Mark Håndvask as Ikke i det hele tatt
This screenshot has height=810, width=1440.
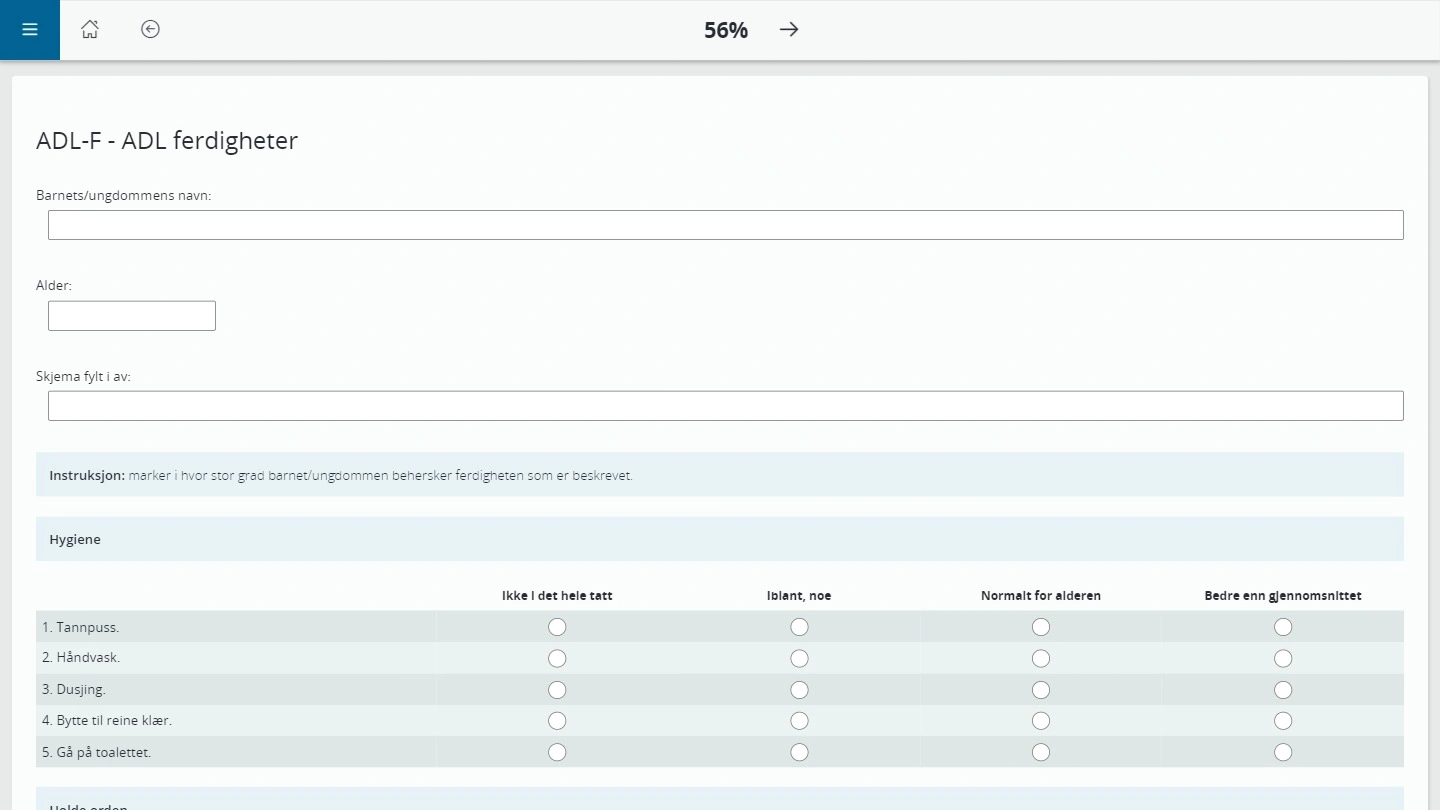[557, 658]
